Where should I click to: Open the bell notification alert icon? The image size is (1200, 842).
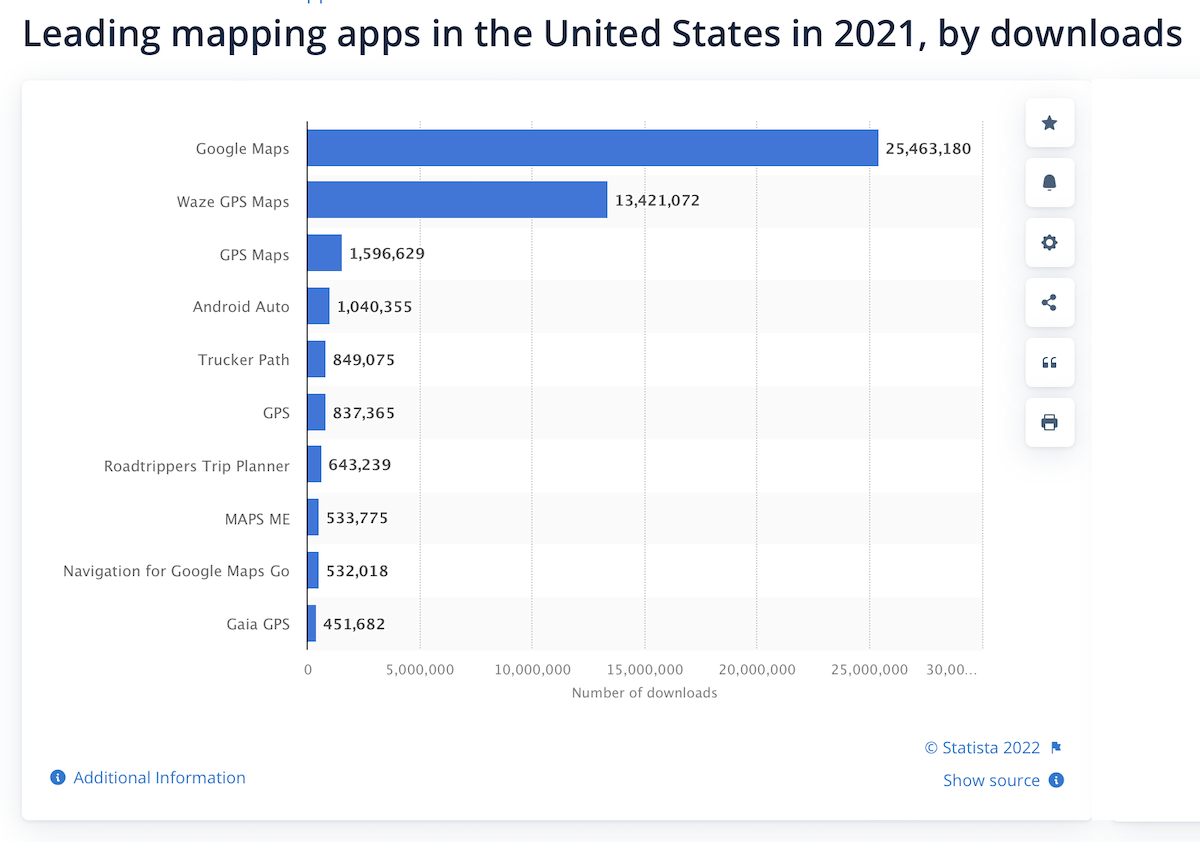1049,182
